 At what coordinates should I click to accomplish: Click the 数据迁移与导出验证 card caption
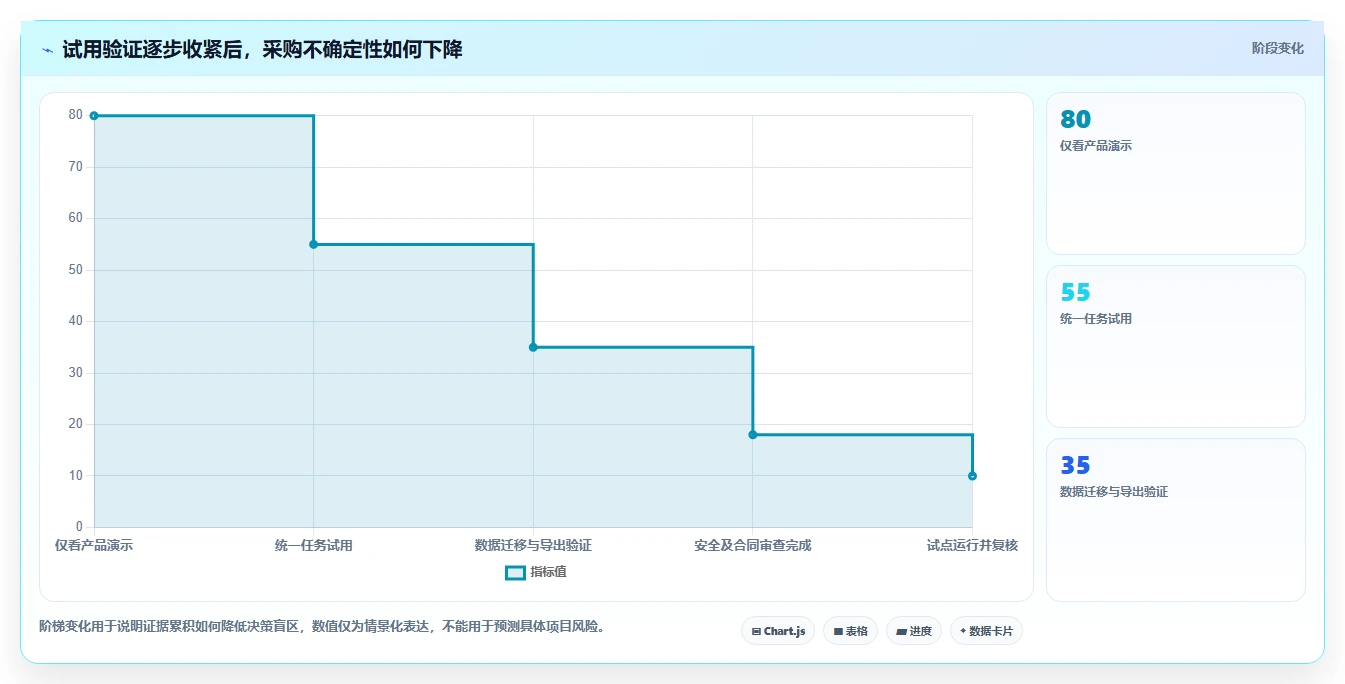[x=1114, y=492]
